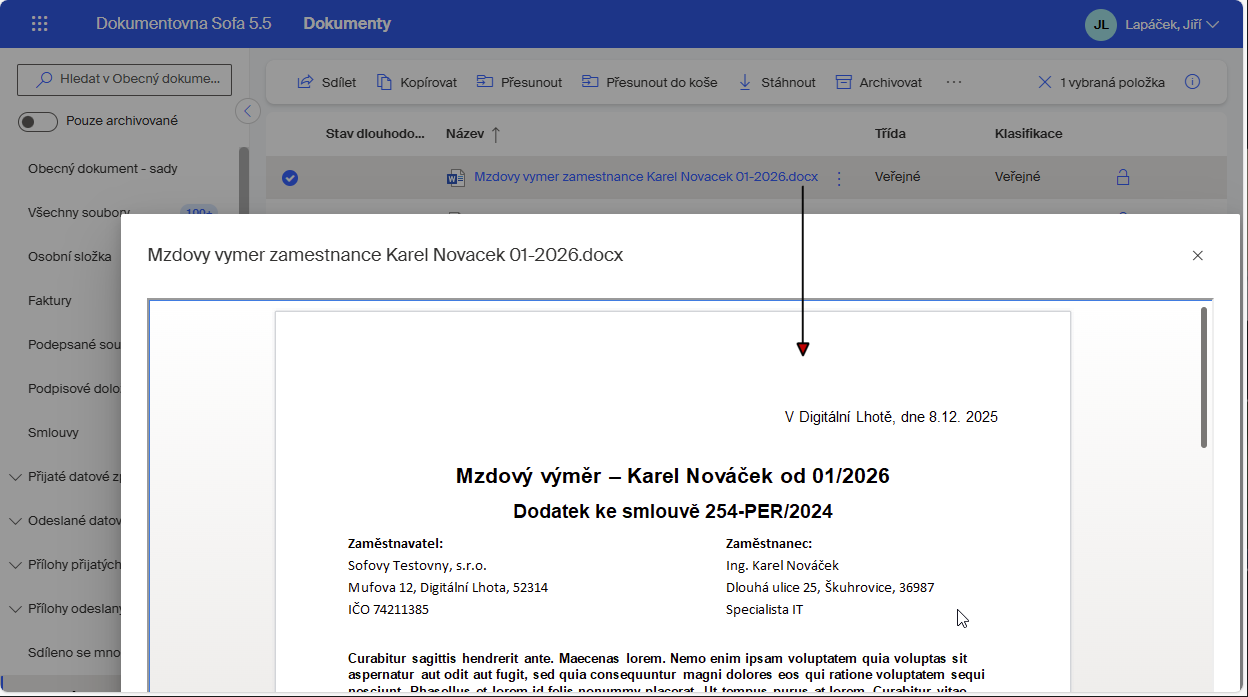The image size is (1248, 697).
Task: Click the Veřejné value in Třída column
Action: pos(898,177)
